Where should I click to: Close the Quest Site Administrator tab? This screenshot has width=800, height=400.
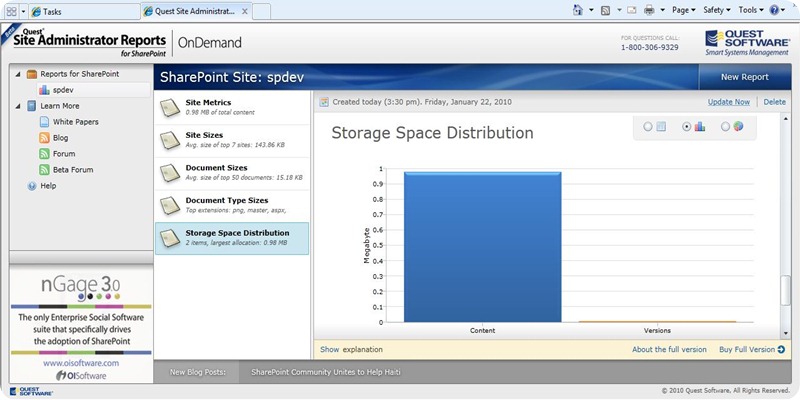click(x=245, y=11)
